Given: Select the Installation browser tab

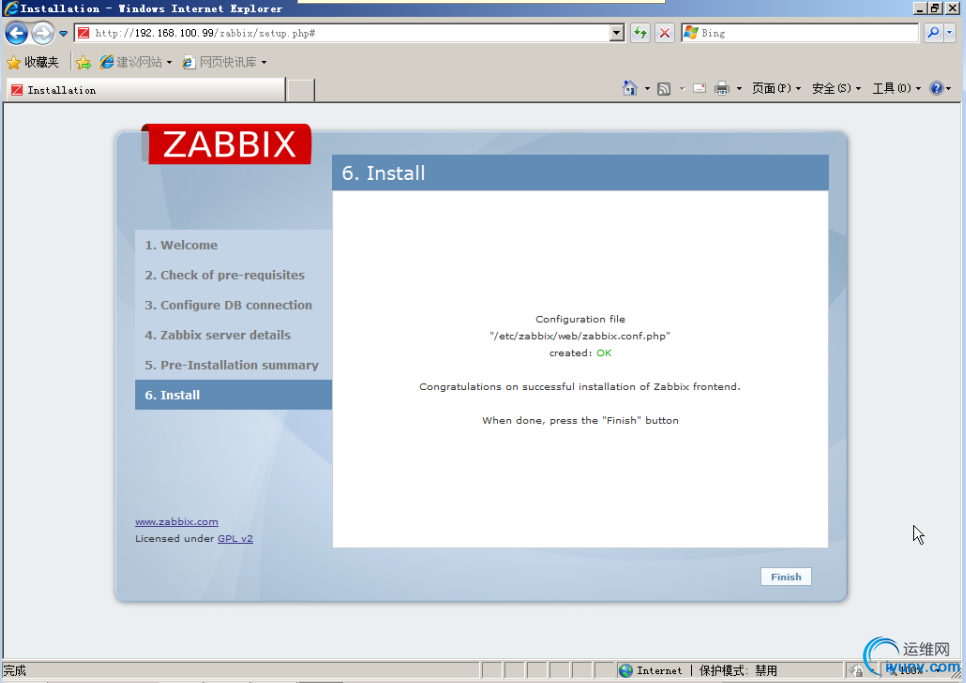Looking at the screenshot, I should [146, 90].
